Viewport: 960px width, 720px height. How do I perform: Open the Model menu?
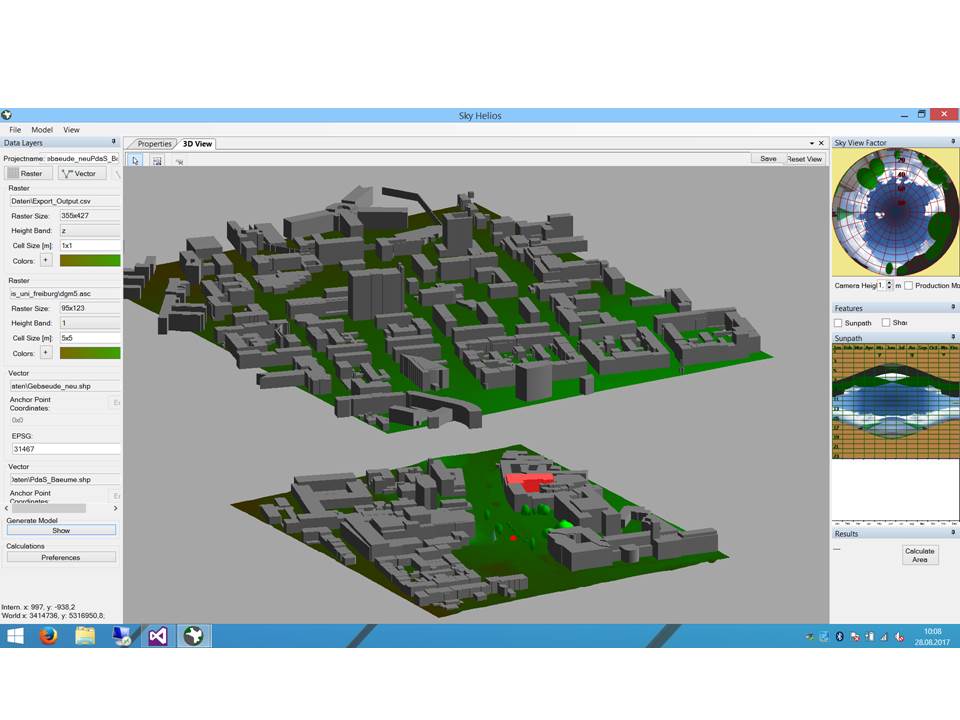coord(42,130)
